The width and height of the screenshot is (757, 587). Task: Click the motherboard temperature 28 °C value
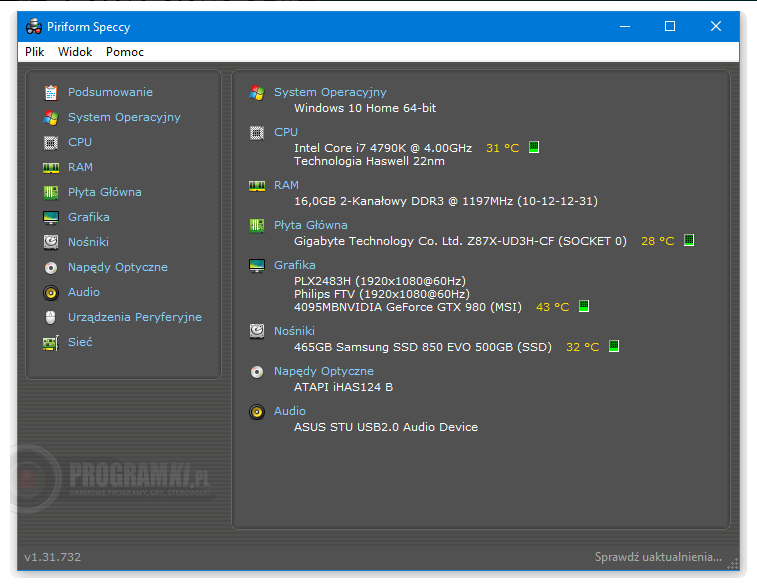pos(658,241)
